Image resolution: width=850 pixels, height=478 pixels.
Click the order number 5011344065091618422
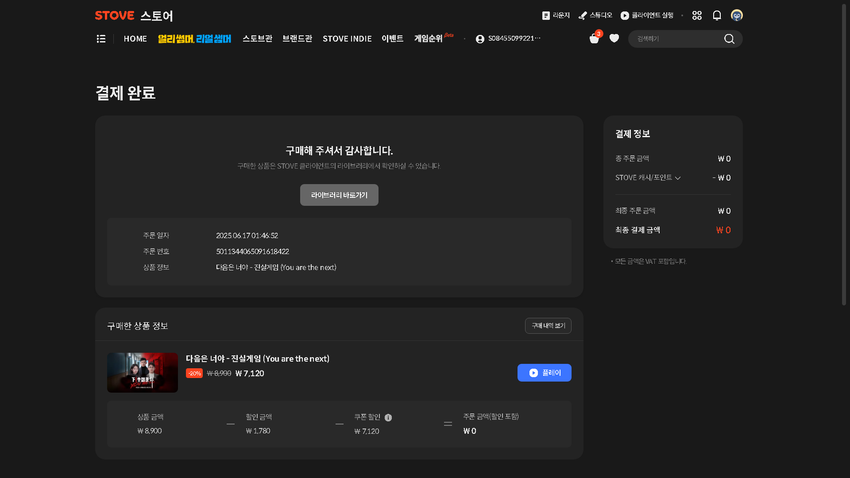(x=253, y=251)
